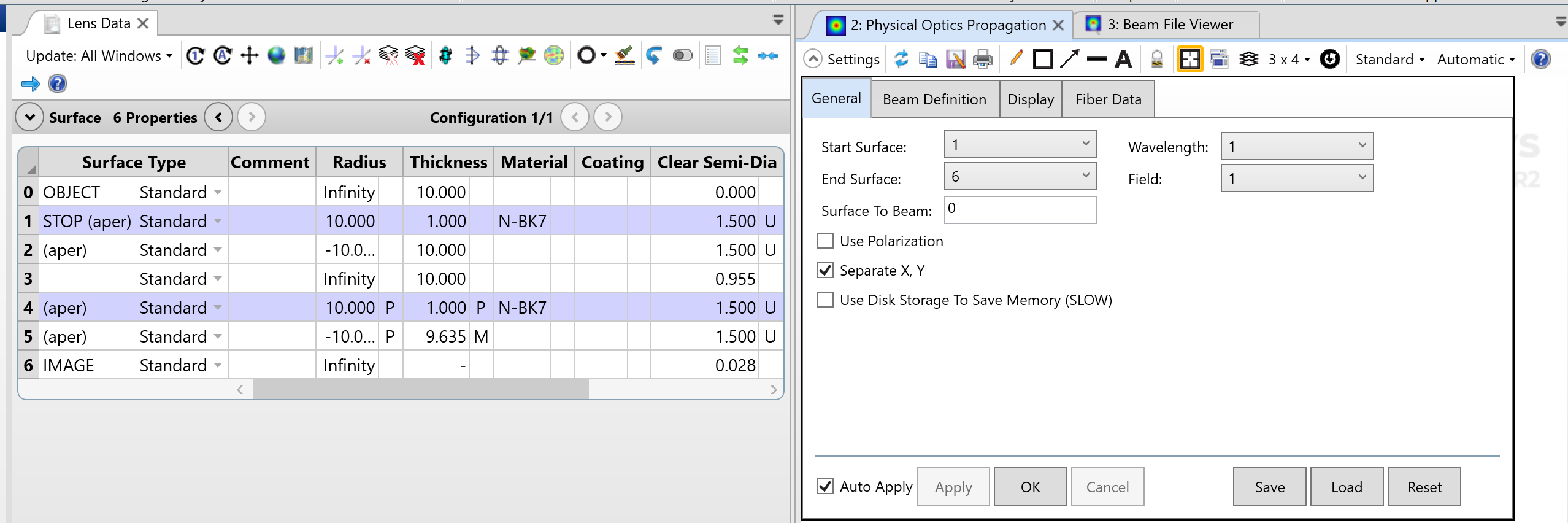Click the blue help icon in Lens Data toolbar
1568x523 pixels.
[58, 83]
